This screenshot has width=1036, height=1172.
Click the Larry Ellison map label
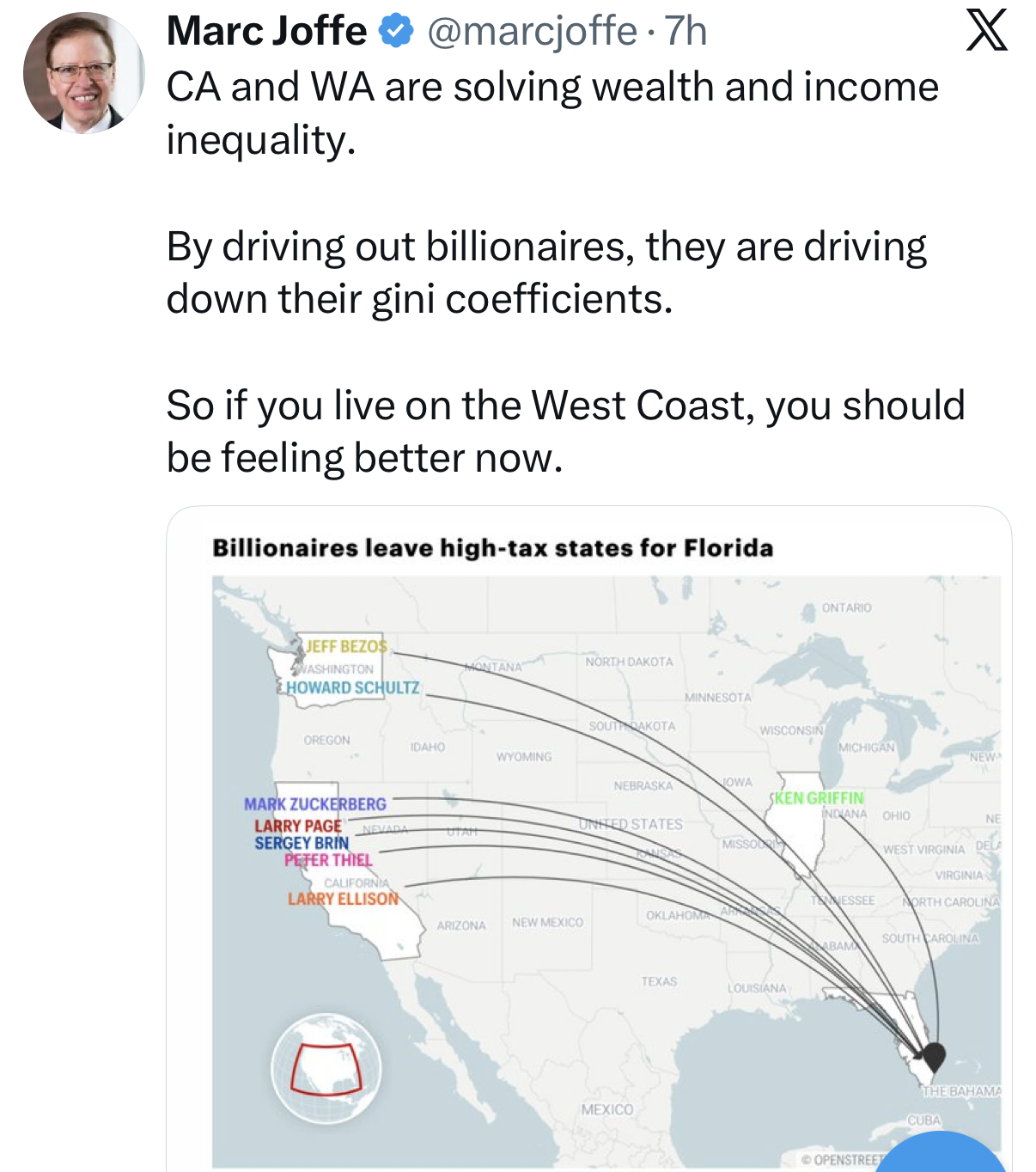tap(343, 899)
